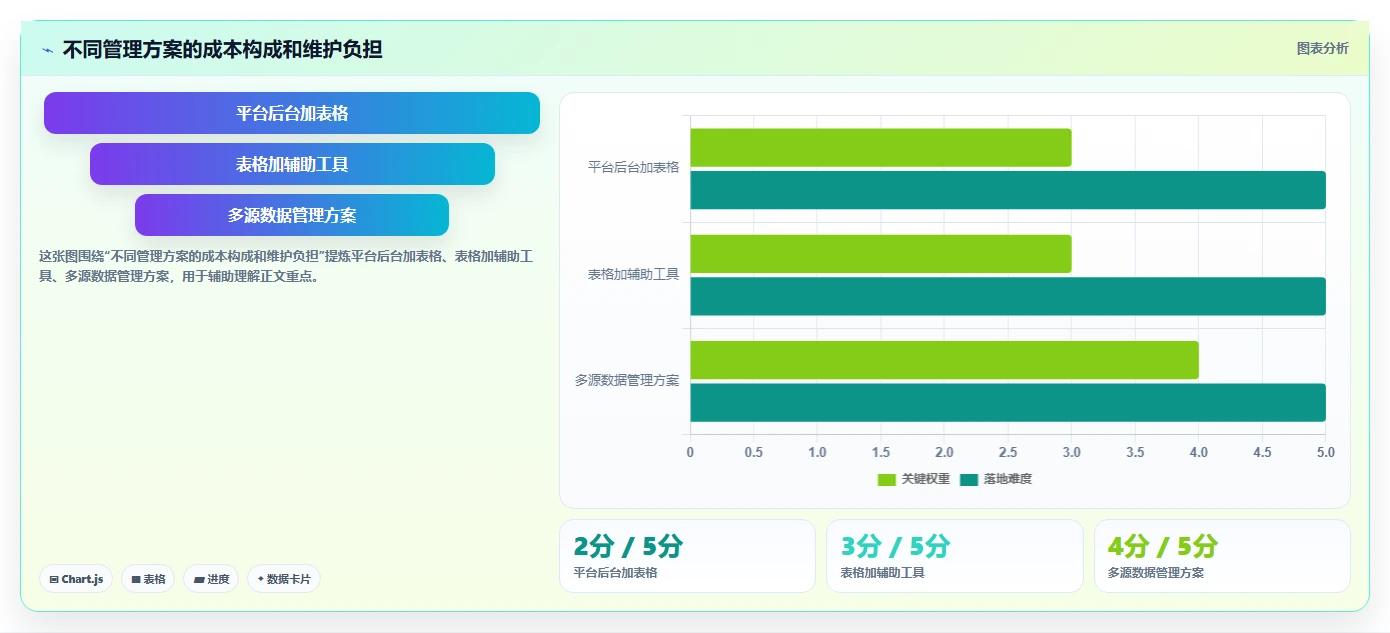Click the 多源数据管理方案 caption in the third card
This screenshot has width=1390, height=633.
(1156, 573)
